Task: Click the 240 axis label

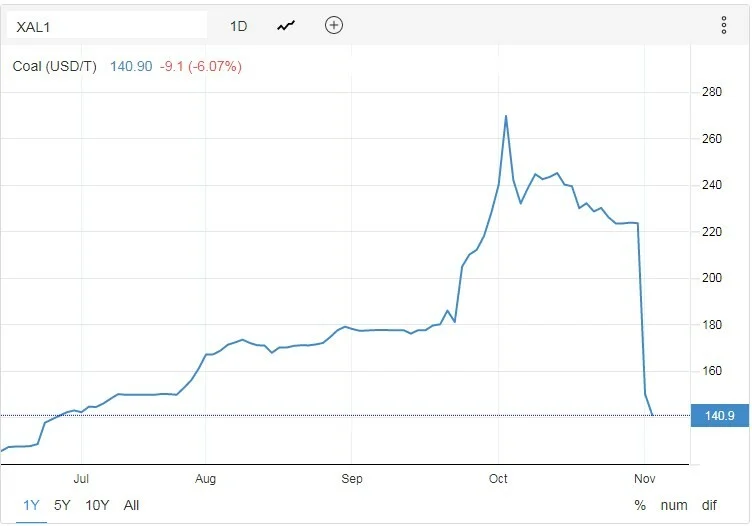Action: coord(712,185)
